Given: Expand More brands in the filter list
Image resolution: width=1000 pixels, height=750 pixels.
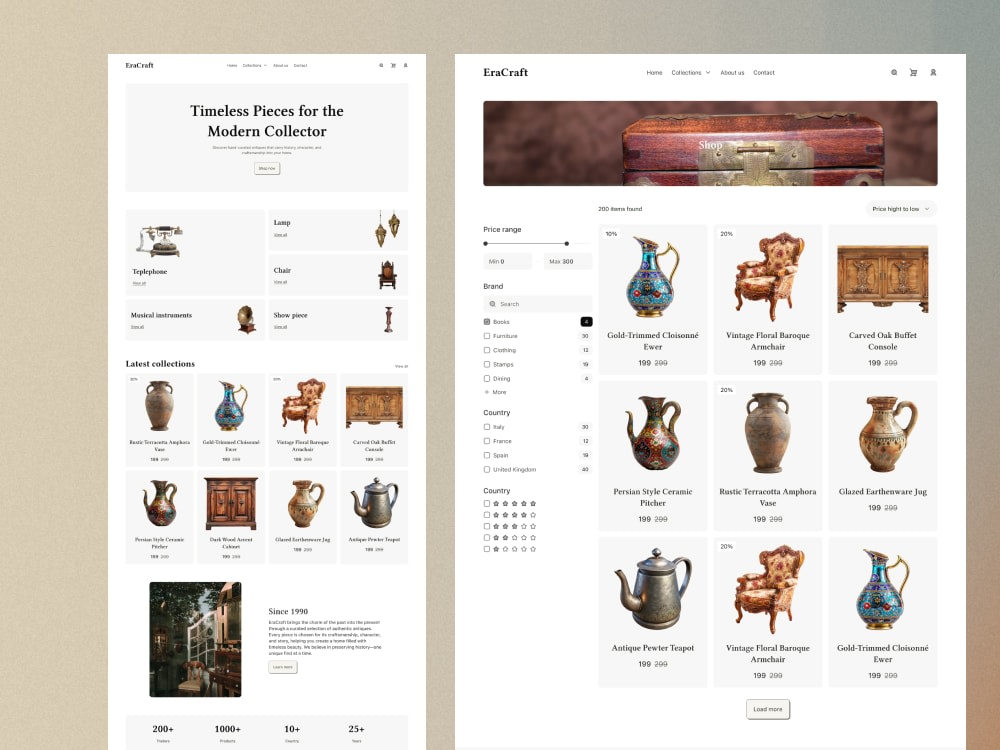Looking at the screenshot, I should pos(496,392).
